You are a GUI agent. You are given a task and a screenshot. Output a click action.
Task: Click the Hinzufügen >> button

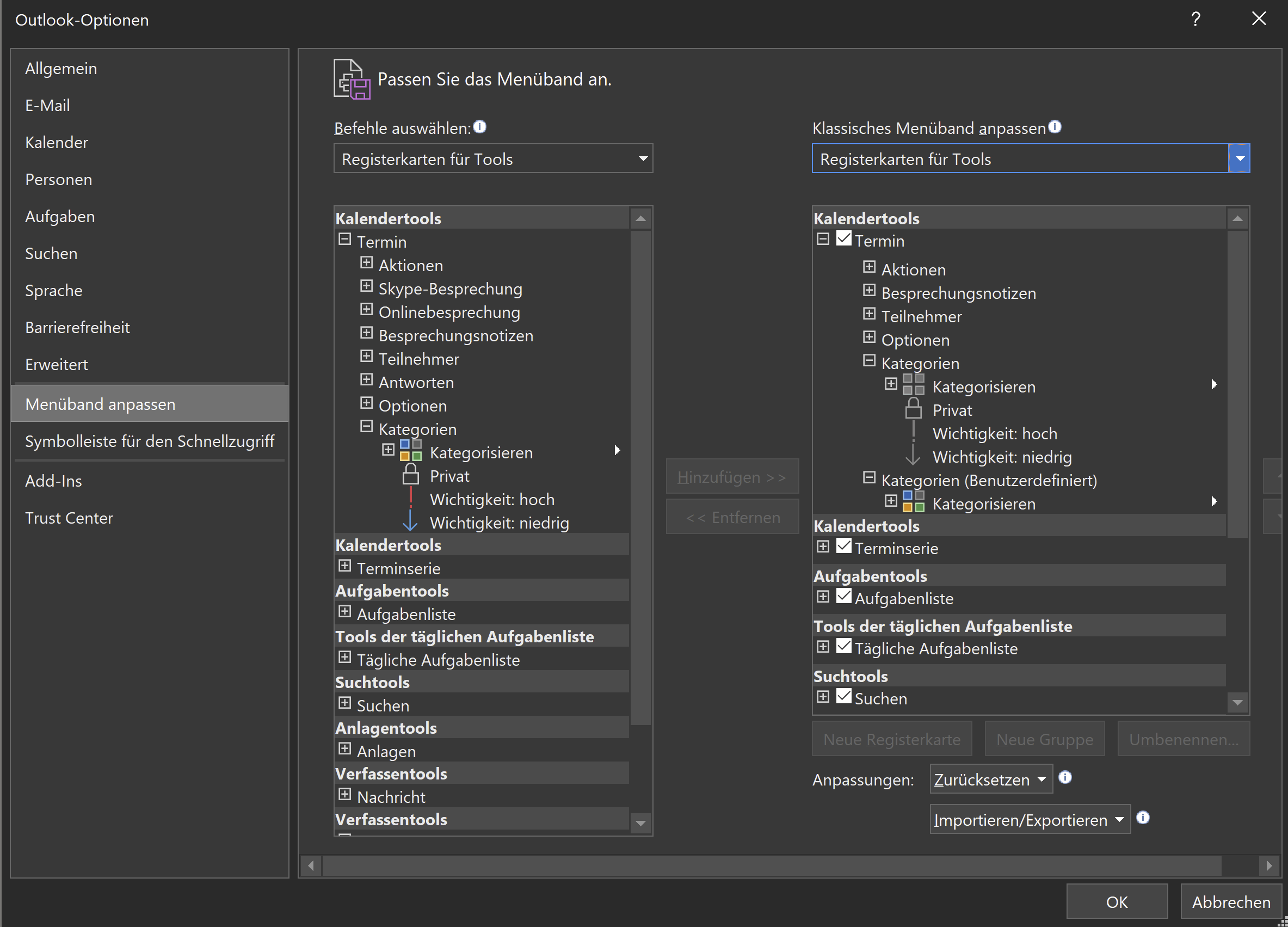[x=732, y=477]
